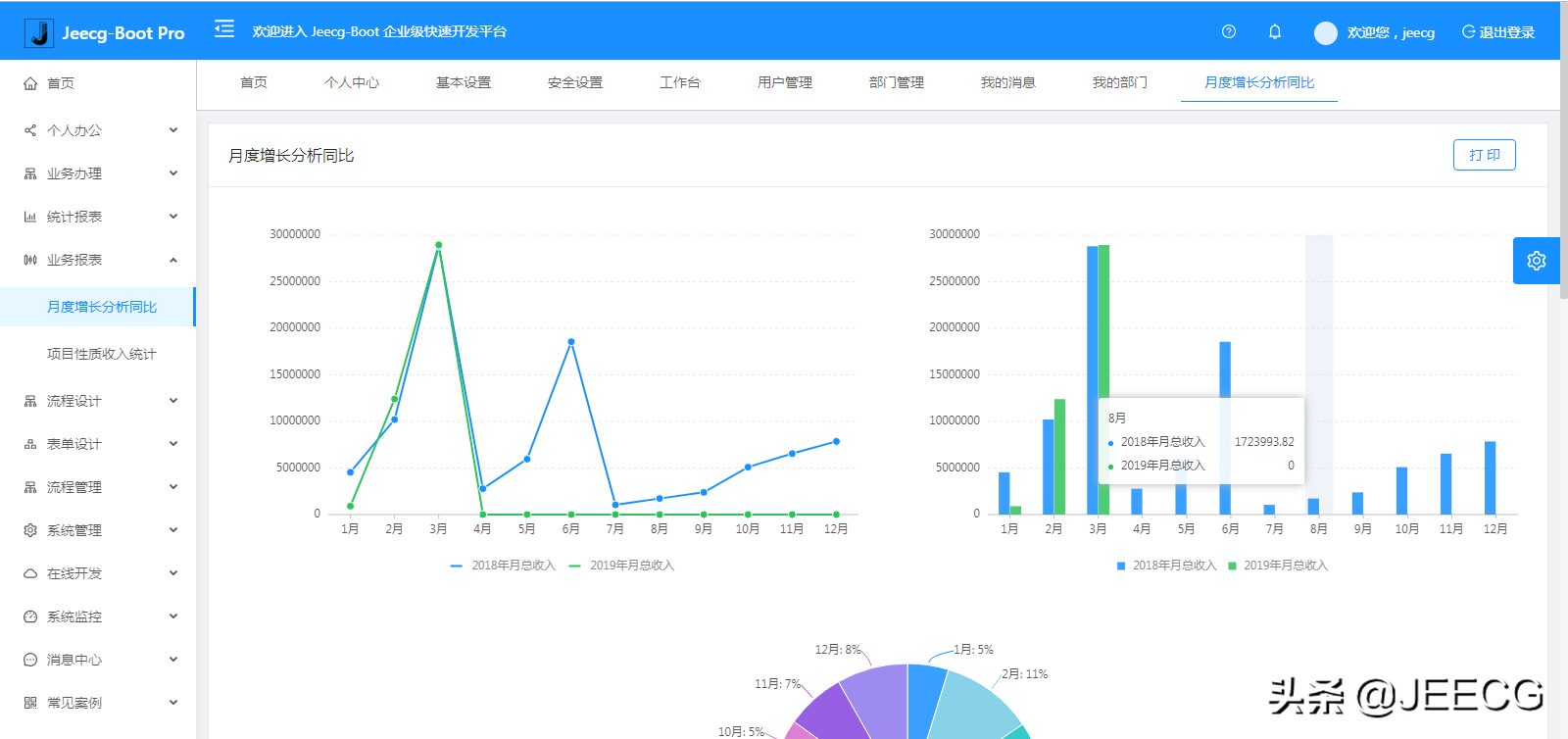Click the user avatar circle
Screen dimensions: 1568x739
tap(1325, 33)
